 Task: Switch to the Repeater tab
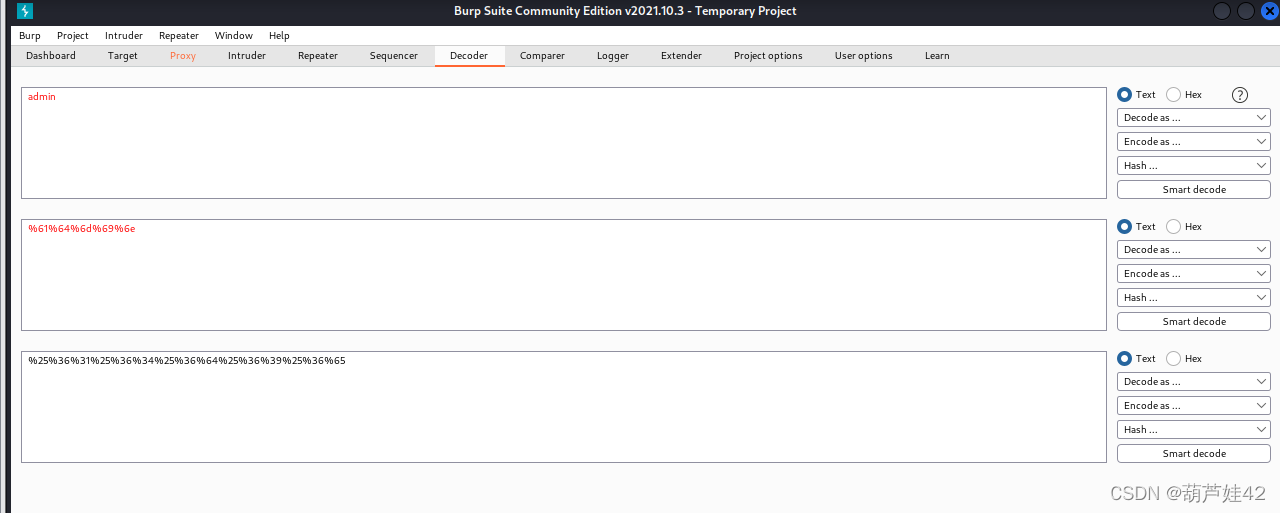(318, 56)
